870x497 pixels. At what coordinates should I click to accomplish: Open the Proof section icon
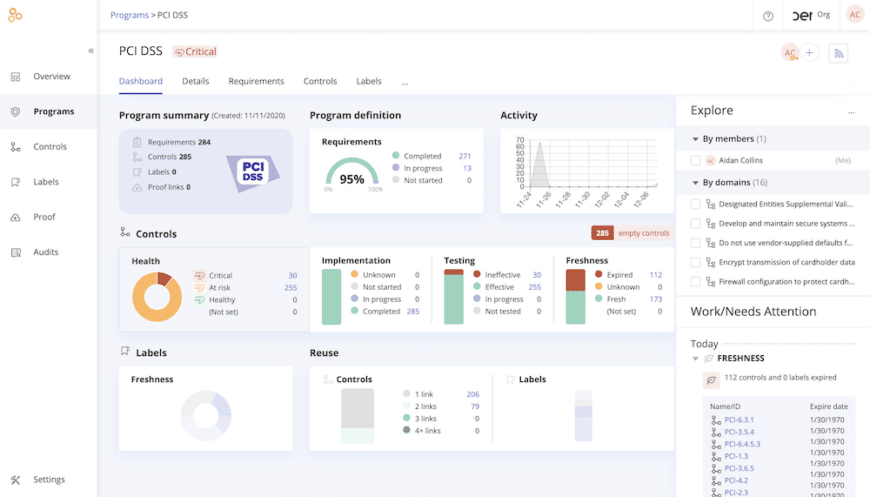coord(15,217)
